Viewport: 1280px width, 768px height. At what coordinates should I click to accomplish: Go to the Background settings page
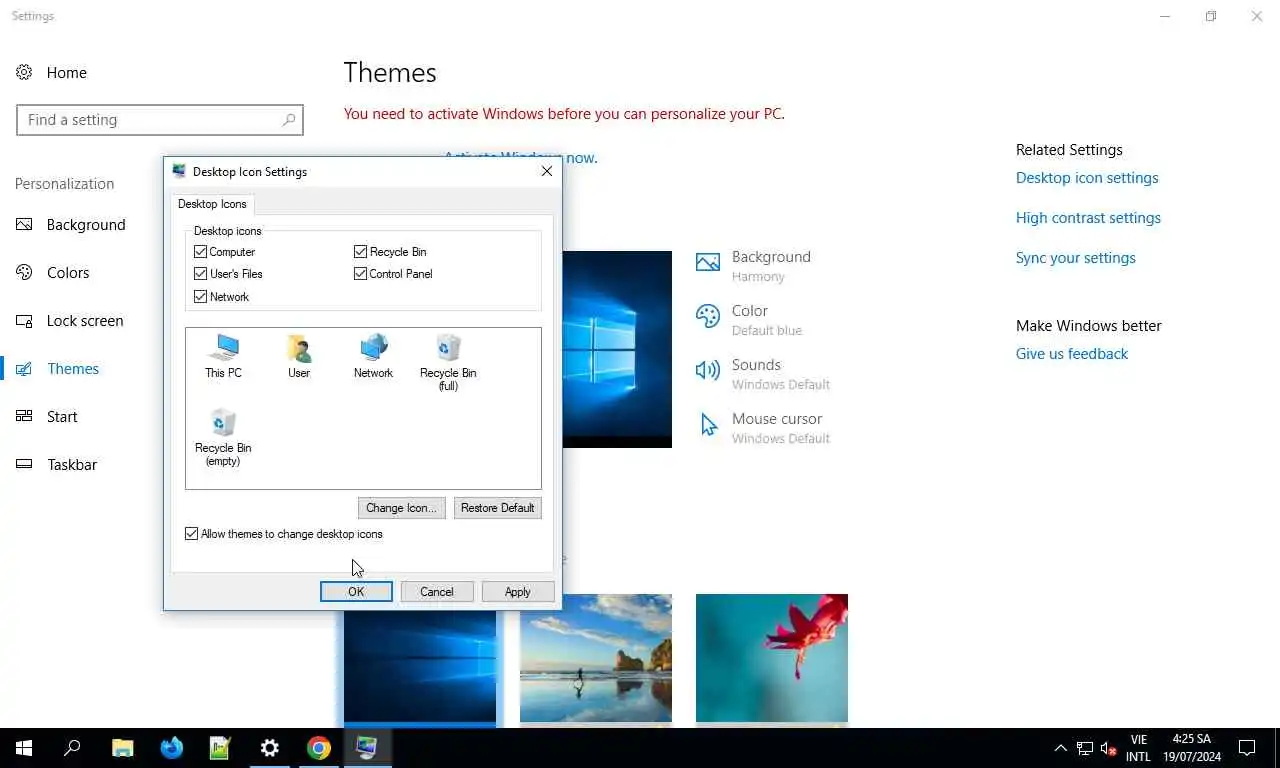pyautogui.click(x=86, y=225)
